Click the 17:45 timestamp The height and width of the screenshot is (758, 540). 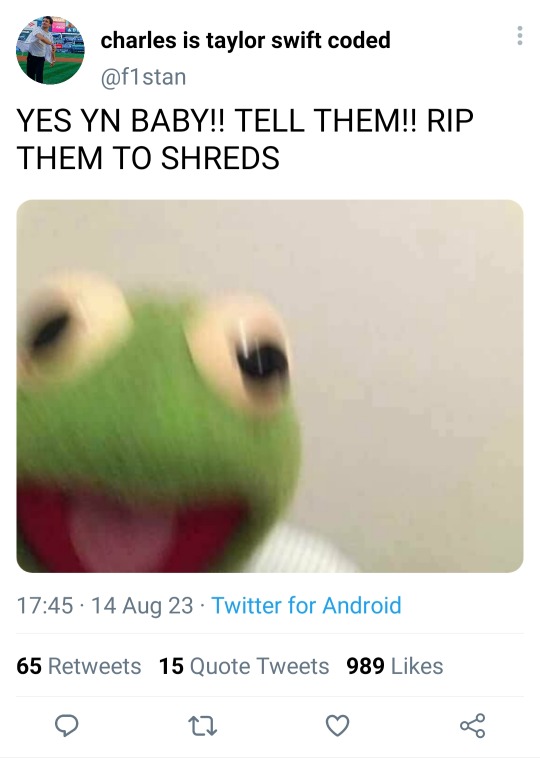[x=44, y=605]
